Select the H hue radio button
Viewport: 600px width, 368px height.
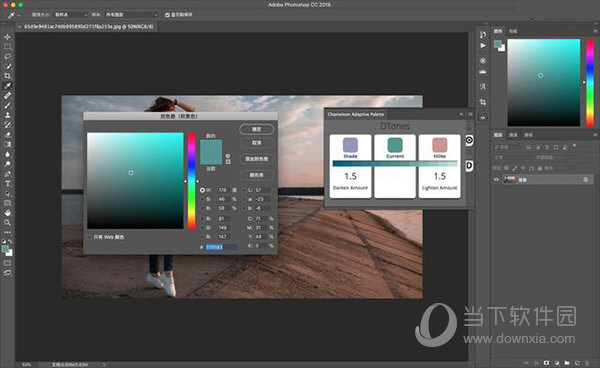tap(202, 190)
